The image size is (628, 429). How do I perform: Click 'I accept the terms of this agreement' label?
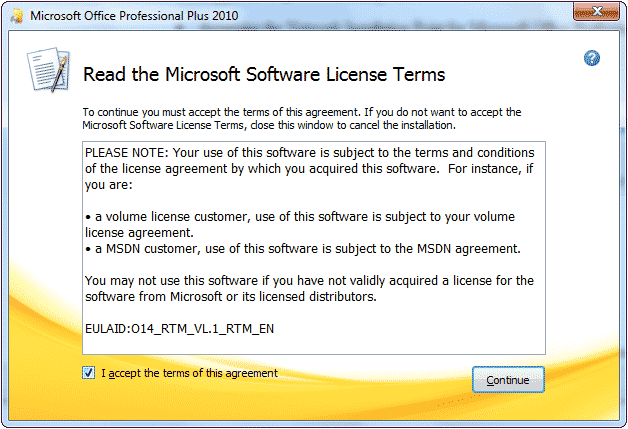(189, 373)
